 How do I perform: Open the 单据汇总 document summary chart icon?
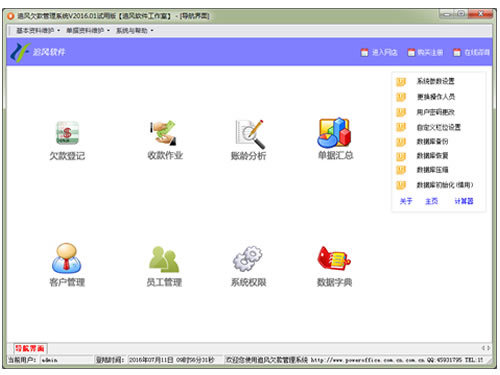coord(335,140)
